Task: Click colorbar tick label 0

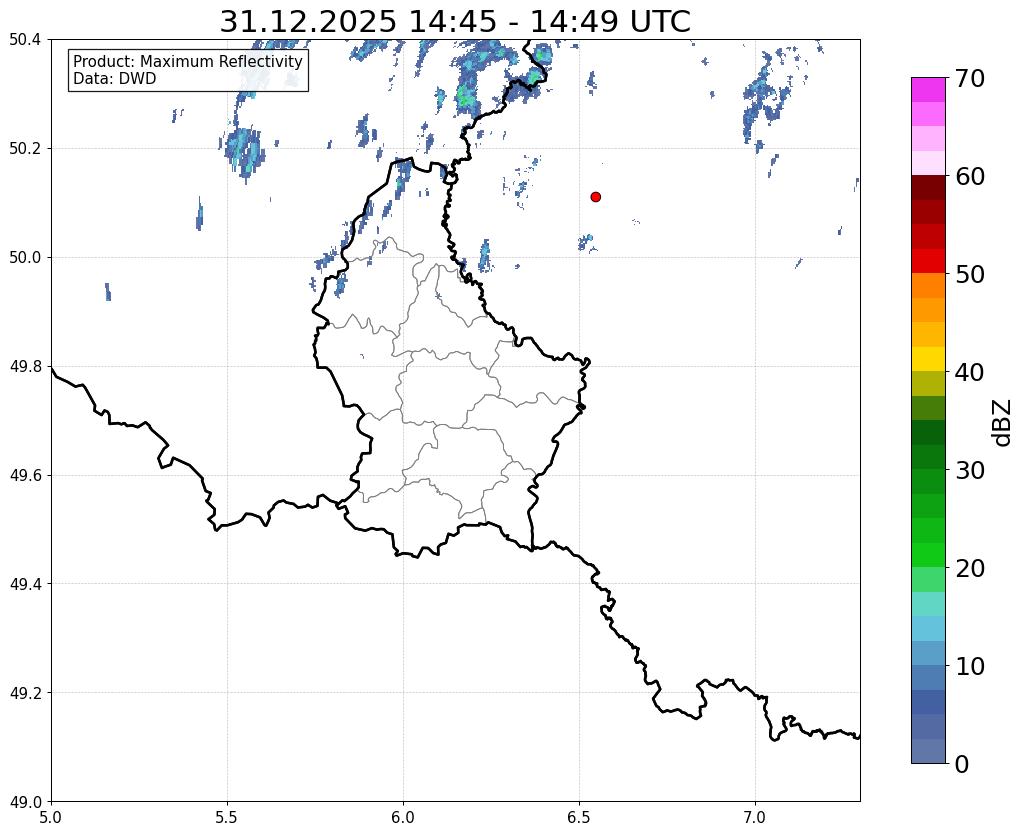Action: 962,764
